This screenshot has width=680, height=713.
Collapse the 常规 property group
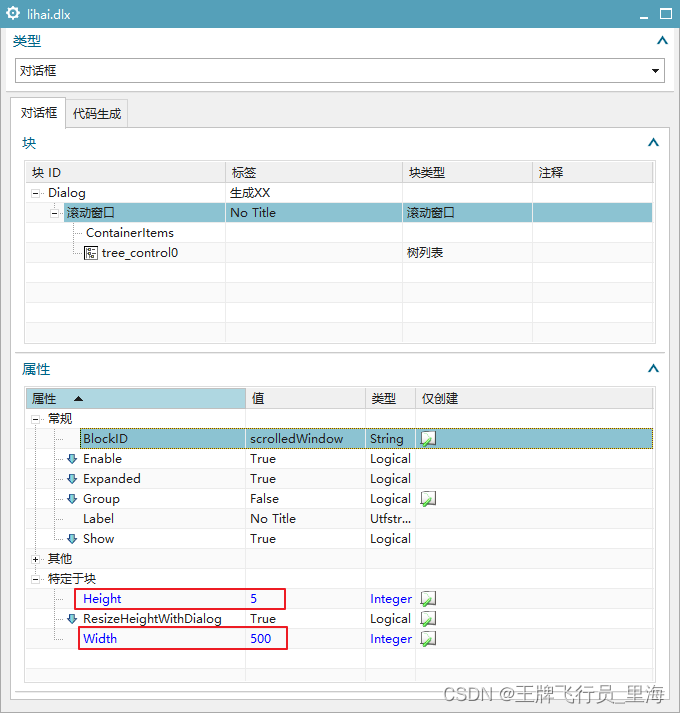click(x=35, y=419)
